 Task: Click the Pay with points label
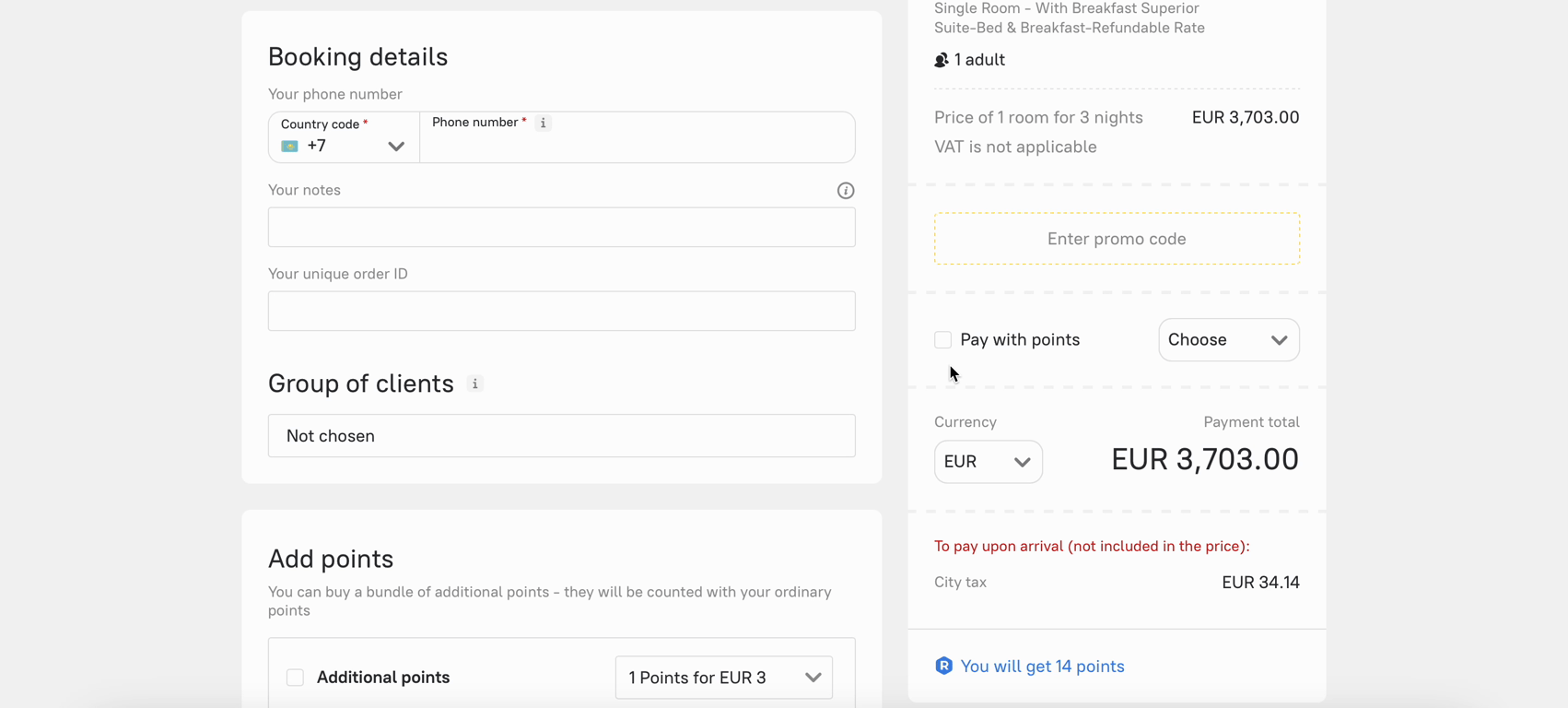1019,340
